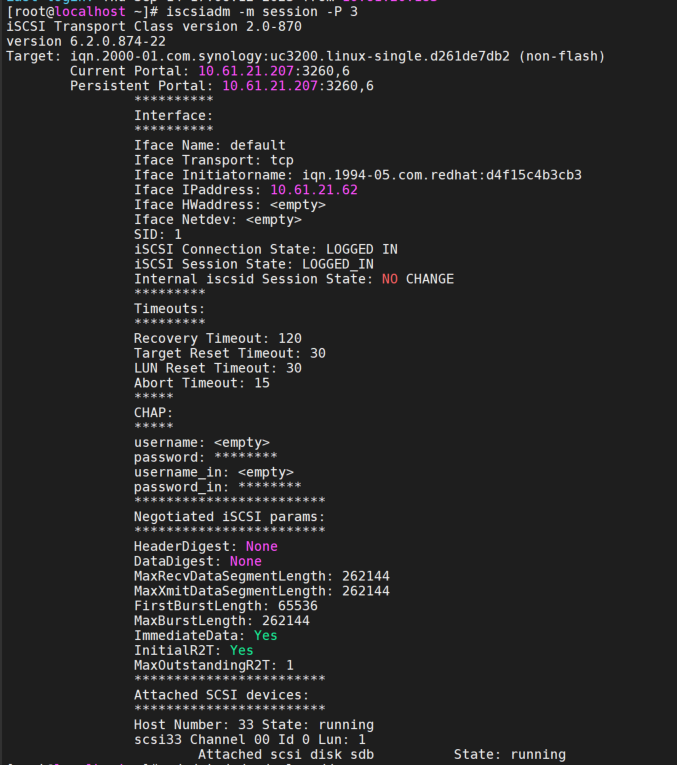Click the Negotiated iSCSI params heading

click(x=229, y=516)
